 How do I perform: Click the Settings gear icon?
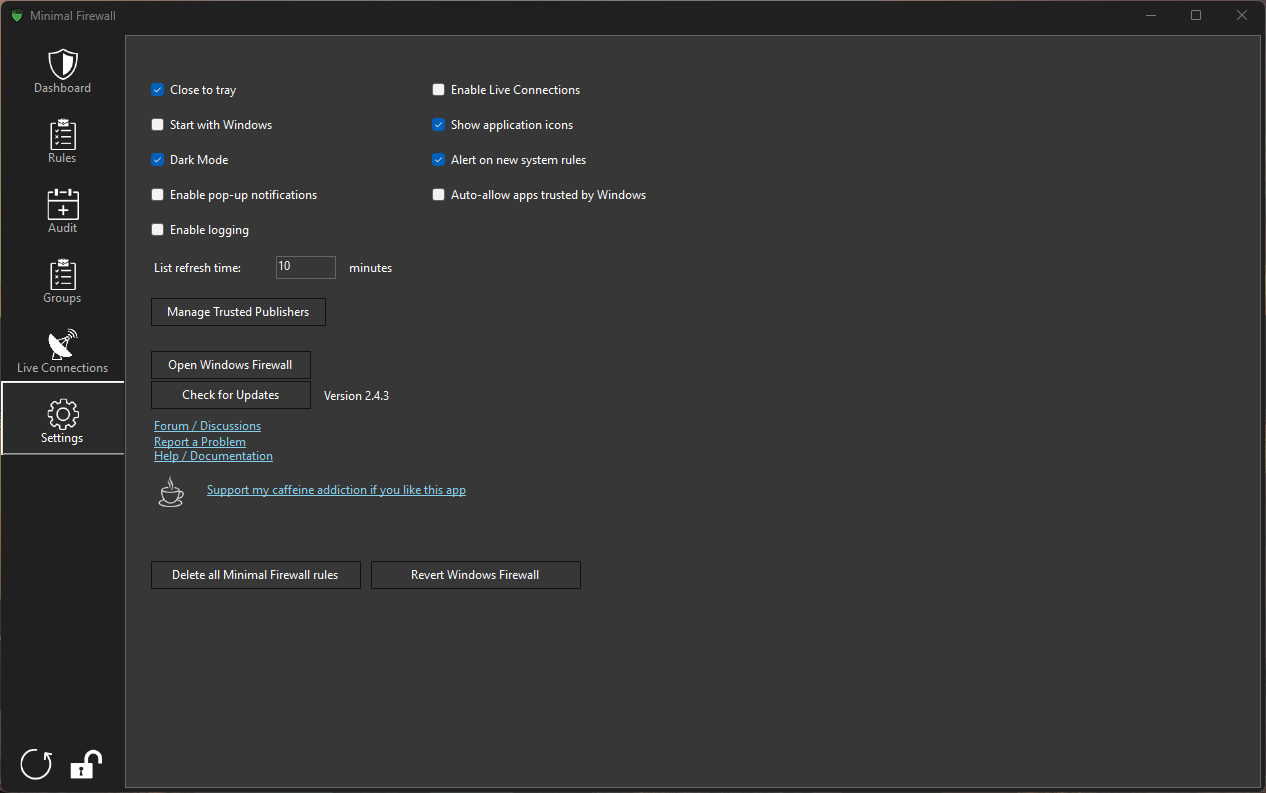(63, 414)
